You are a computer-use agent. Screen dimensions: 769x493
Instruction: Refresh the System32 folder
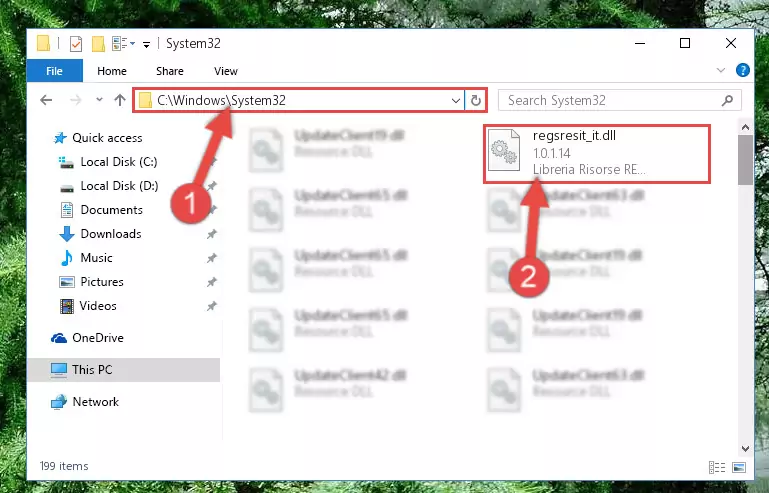[476, 101]
